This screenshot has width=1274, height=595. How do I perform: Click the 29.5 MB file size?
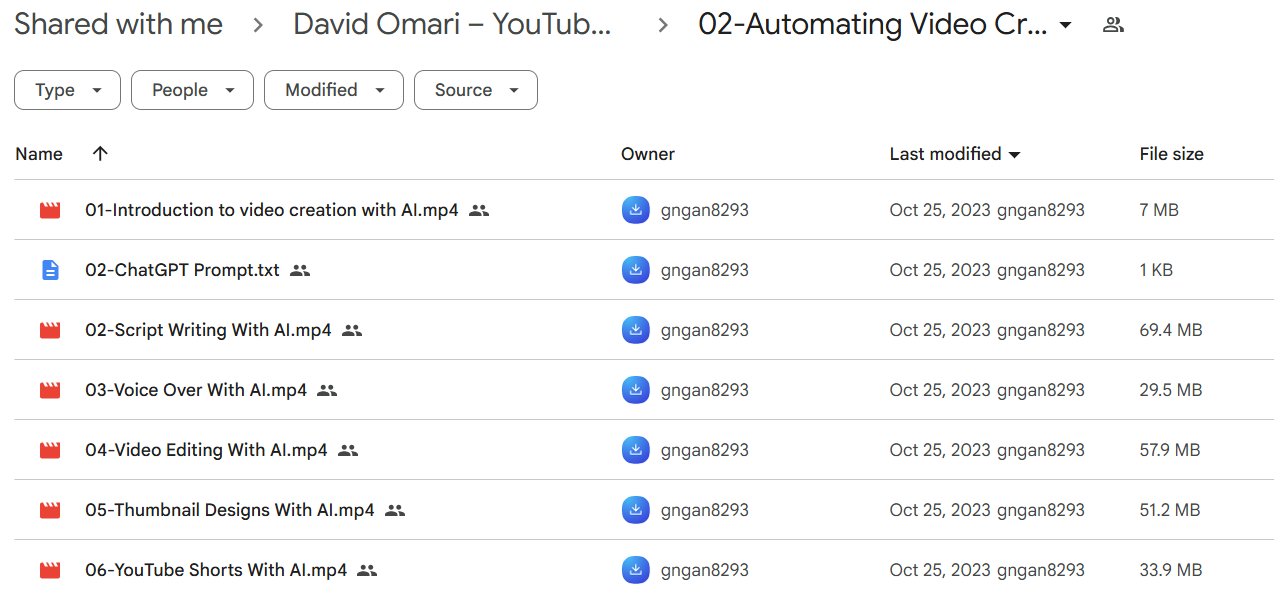tap(1171, 390)
